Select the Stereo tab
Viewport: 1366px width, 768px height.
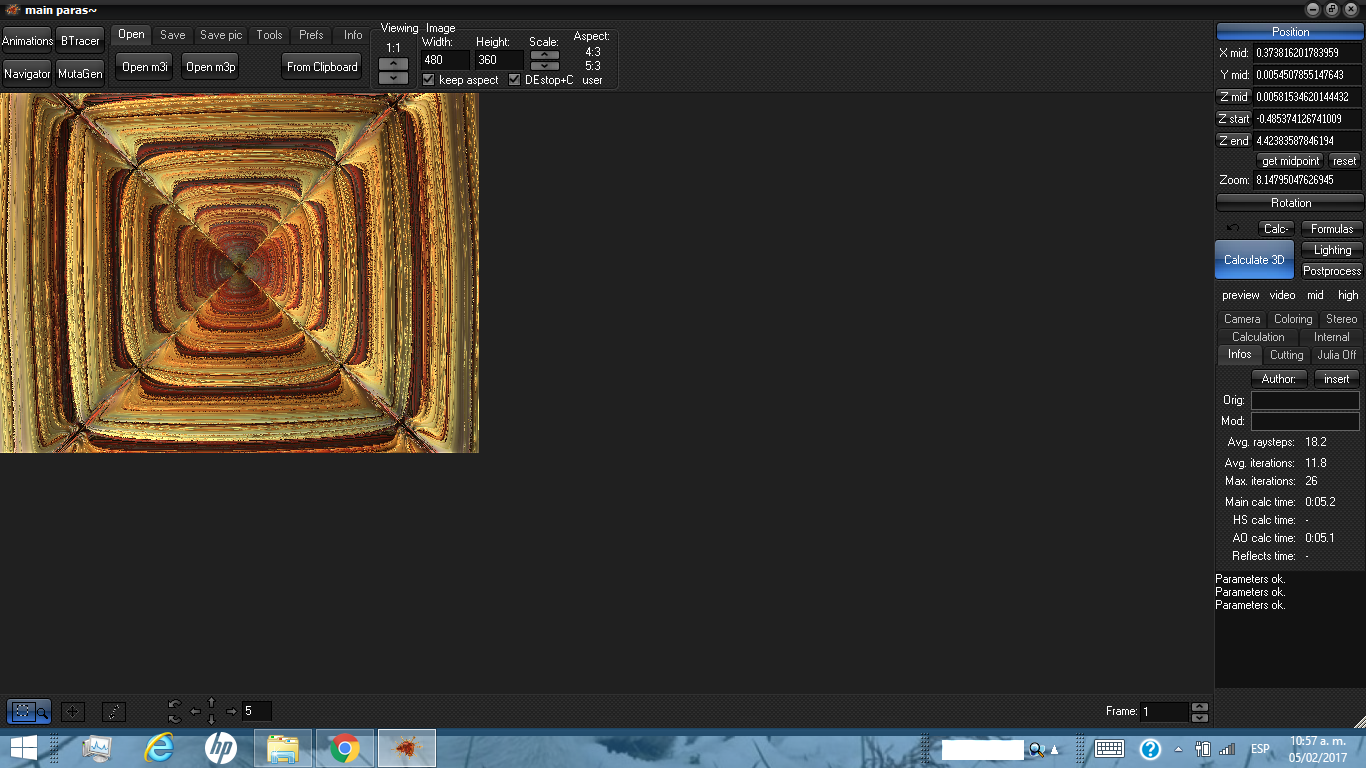1341,319
